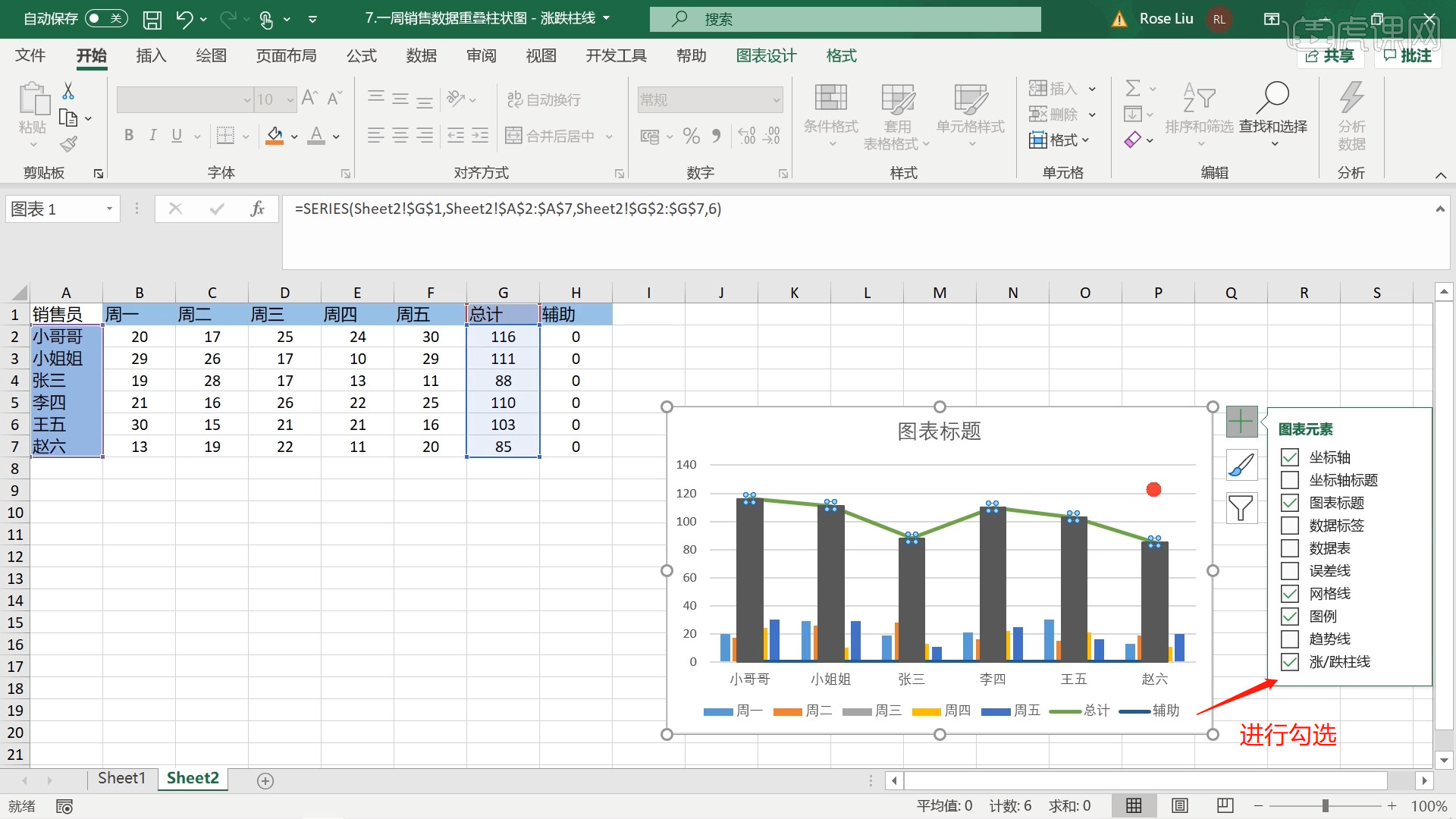Enable the 数据标签 chart element checkbox

tap(1290, 525)
